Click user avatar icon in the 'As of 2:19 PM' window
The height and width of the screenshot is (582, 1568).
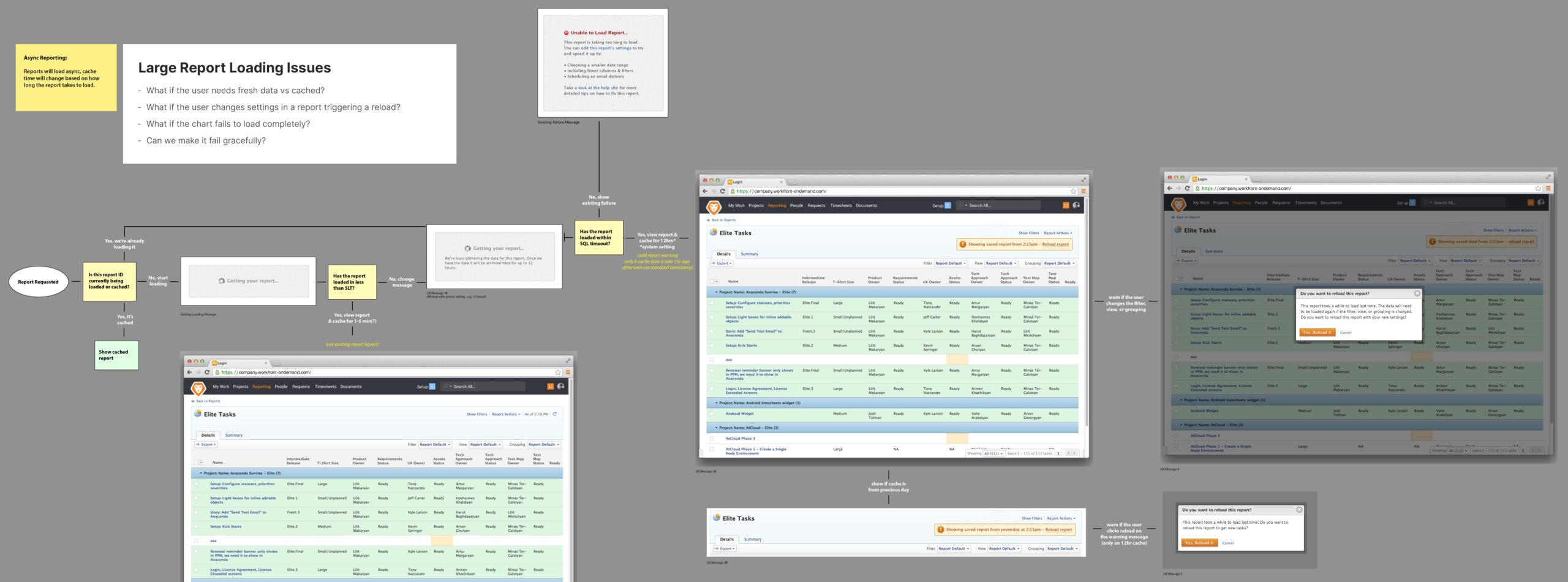[560, 387]
